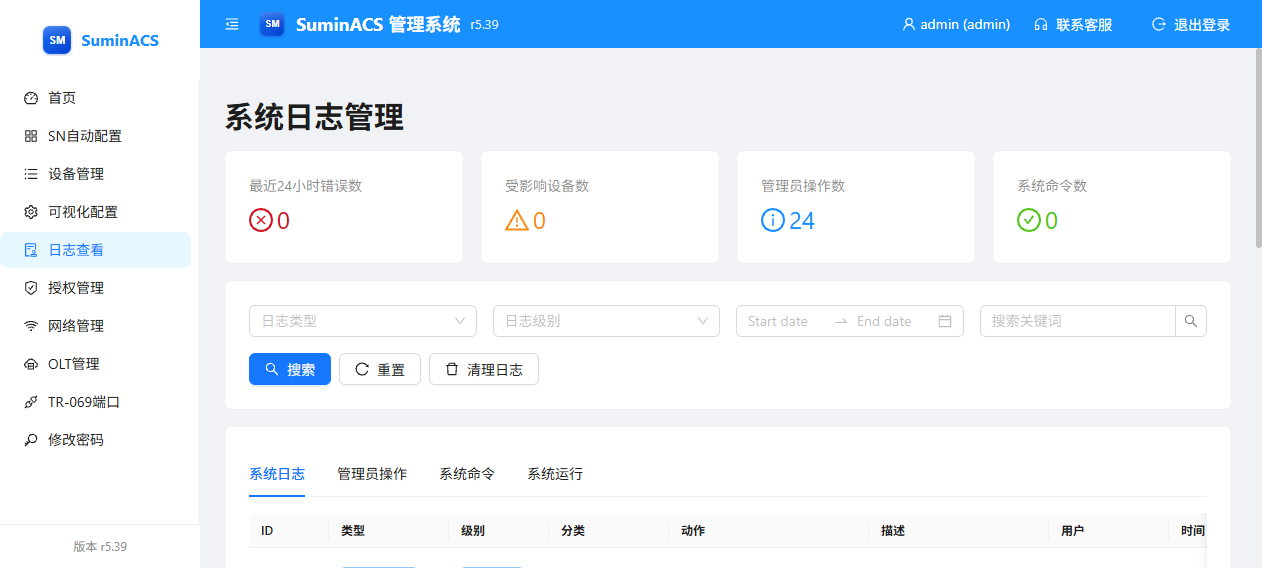The height and width of the screenshot is (568, 1262).
Task: Click the 清理日志 button
Action: (x=484, y=369)
